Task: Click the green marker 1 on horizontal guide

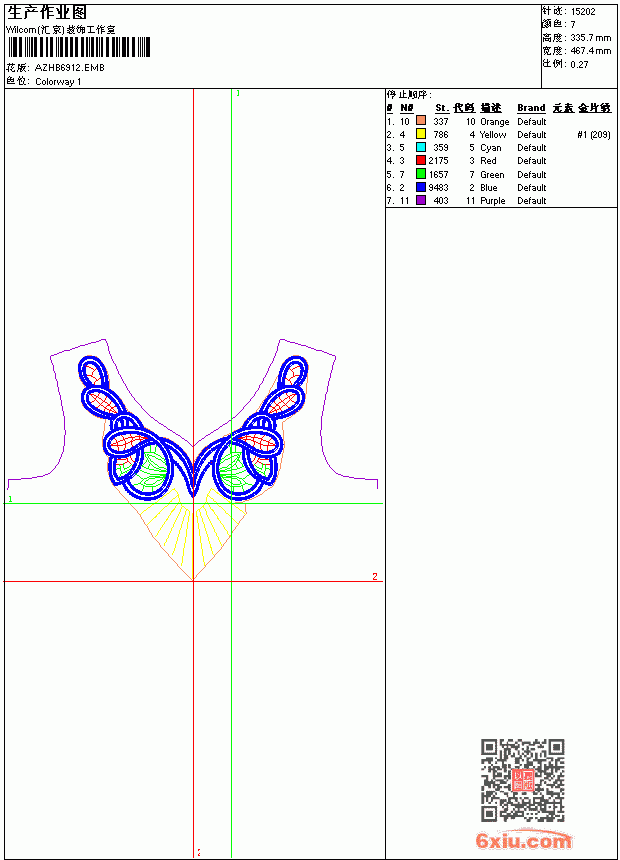Action: click(x=10, y=499)
